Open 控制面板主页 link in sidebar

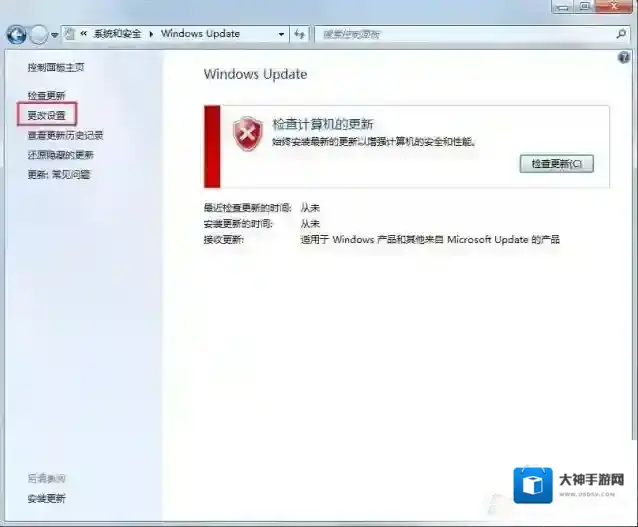56,68
